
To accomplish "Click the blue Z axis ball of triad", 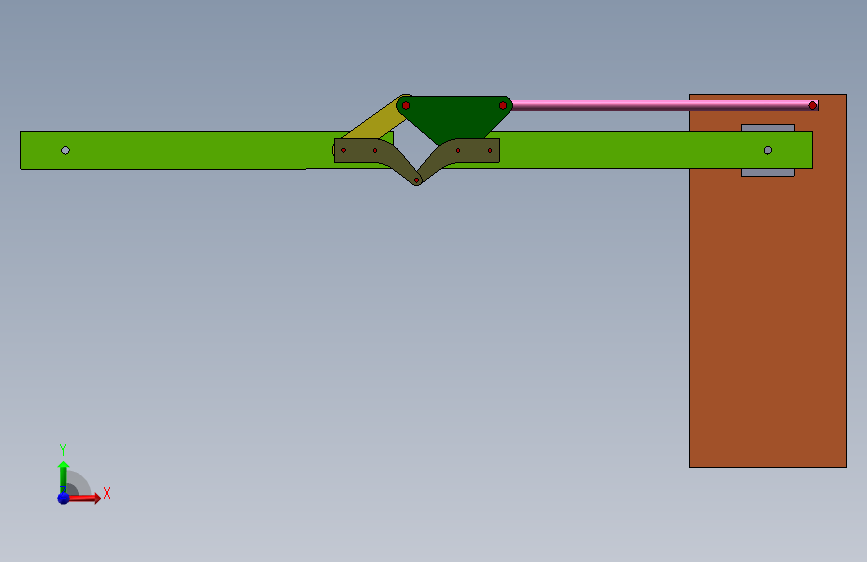I will [63, 498].
